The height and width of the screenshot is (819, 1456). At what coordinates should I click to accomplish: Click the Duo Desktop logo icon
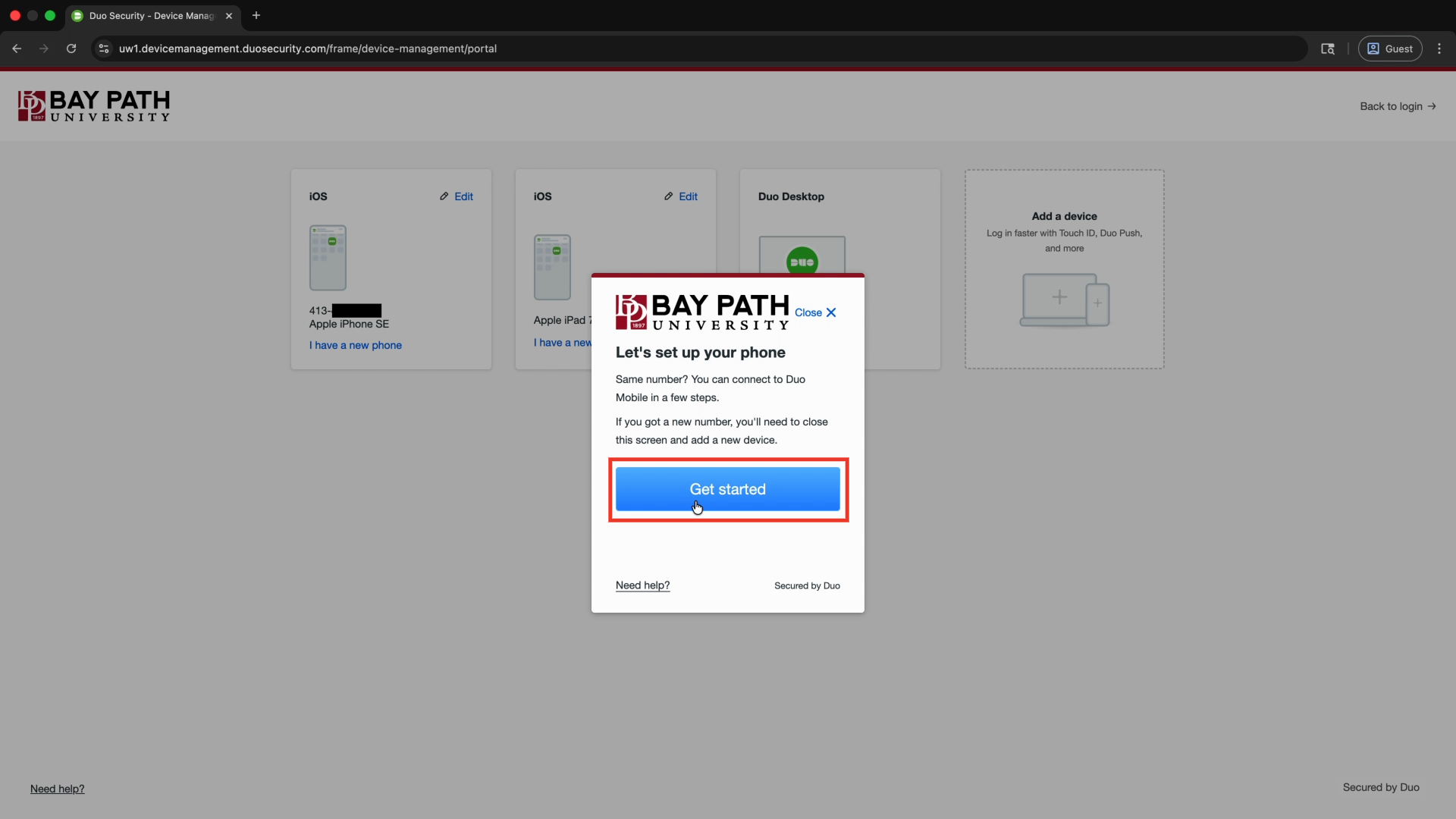(x=802, y=261)
